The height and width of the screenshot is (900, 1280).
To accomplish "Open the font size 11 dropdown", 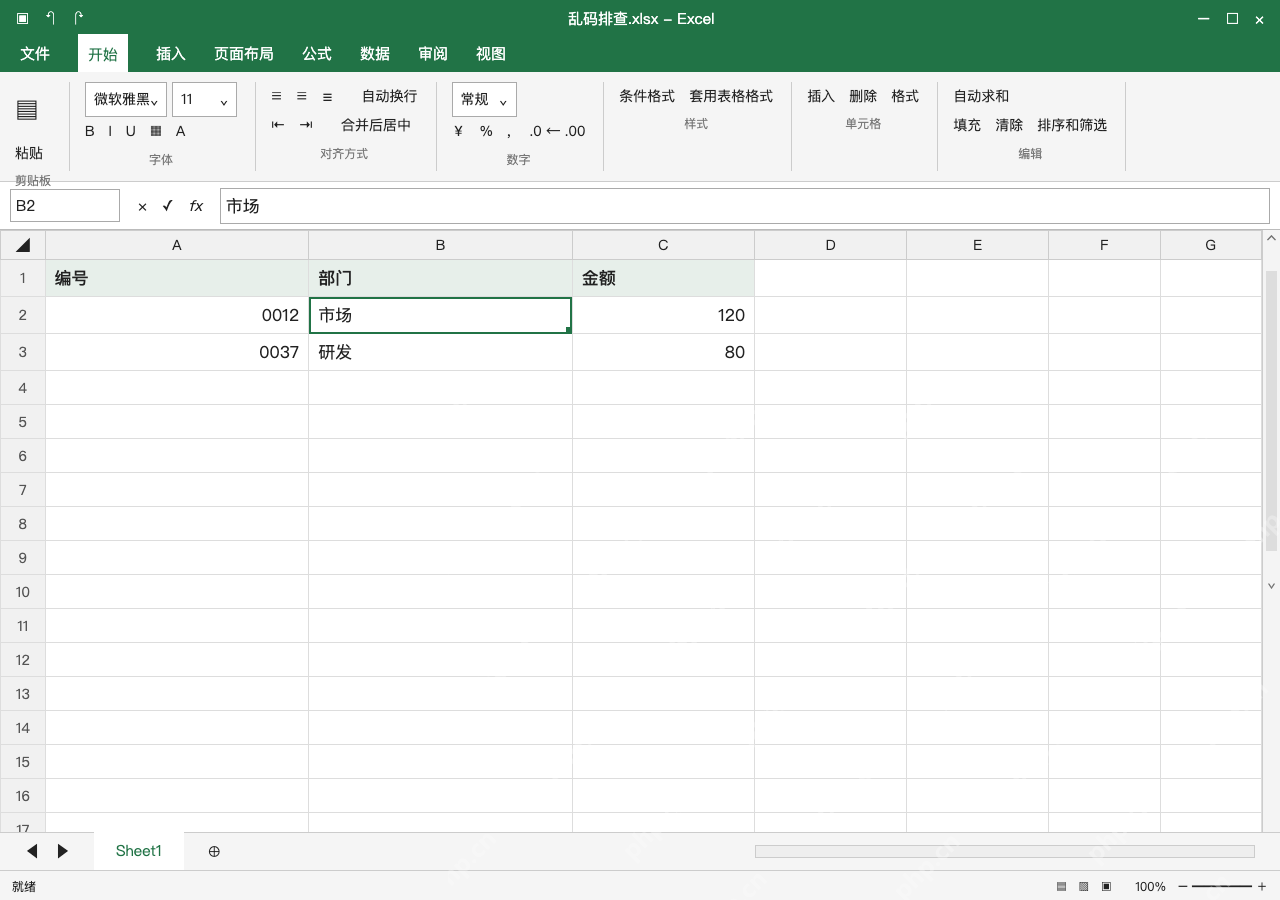I will 204,99.
